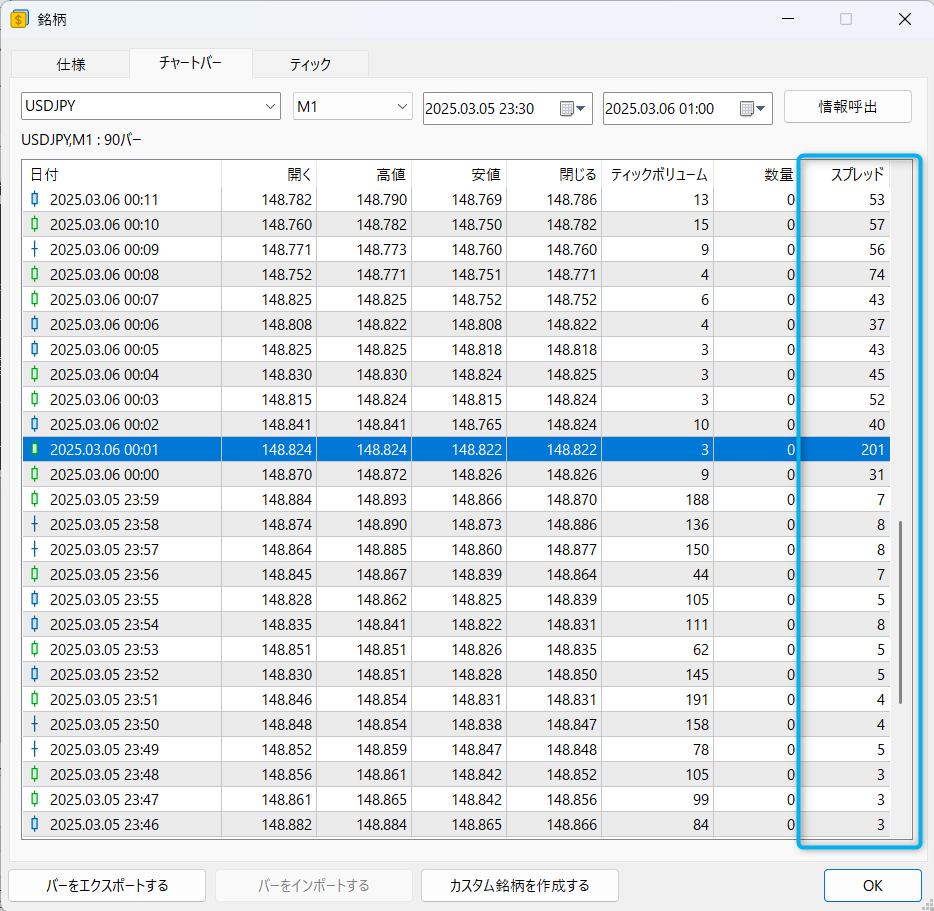The width and height of the screenshot is (934, 911).
Task: Click the bar icon for 2025.03.05 23:59
Action: click(x=35, y=499)
